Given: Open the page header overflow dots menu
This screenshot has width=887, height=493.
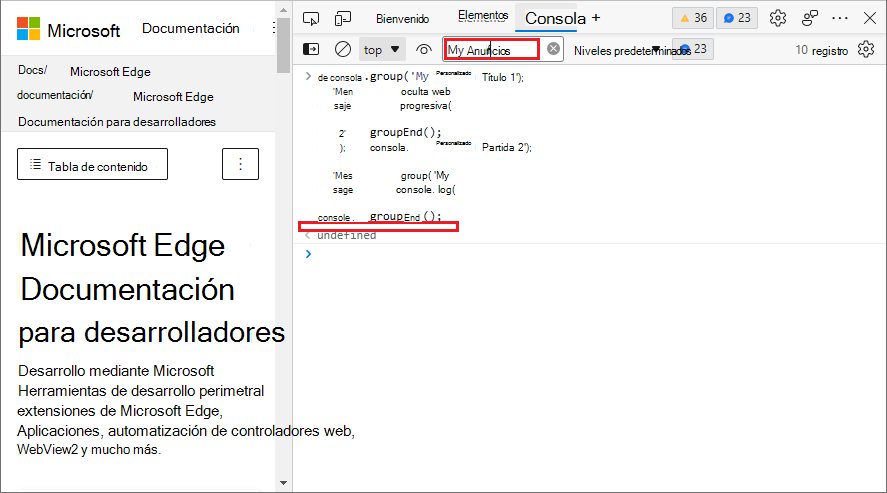Looking at the screenshot, I should click(274, 28).
